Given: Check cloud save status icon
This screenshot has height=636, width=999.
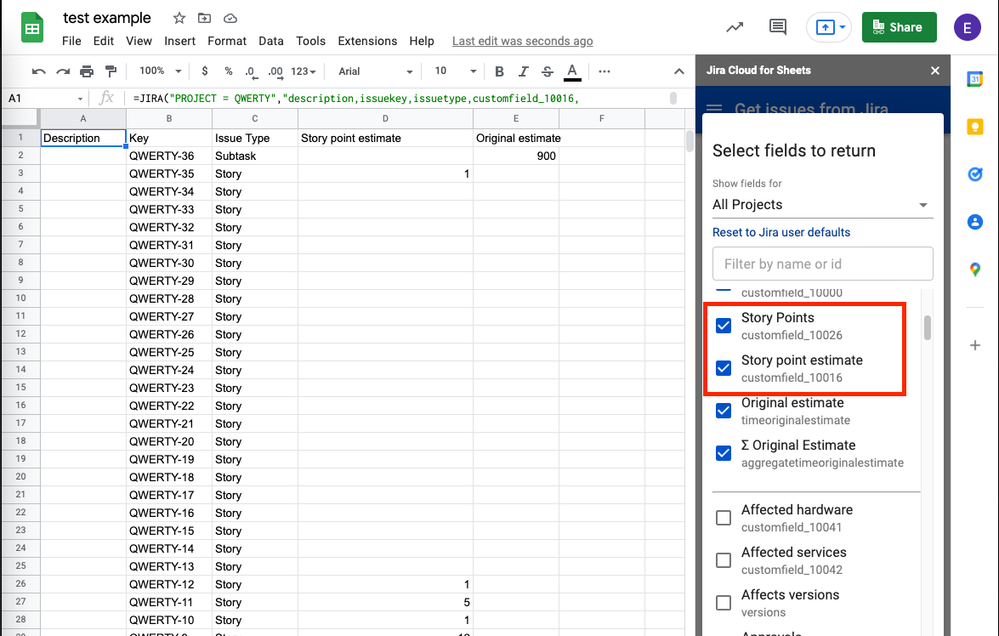Looking at the screenshot, I should pos(231,18).
